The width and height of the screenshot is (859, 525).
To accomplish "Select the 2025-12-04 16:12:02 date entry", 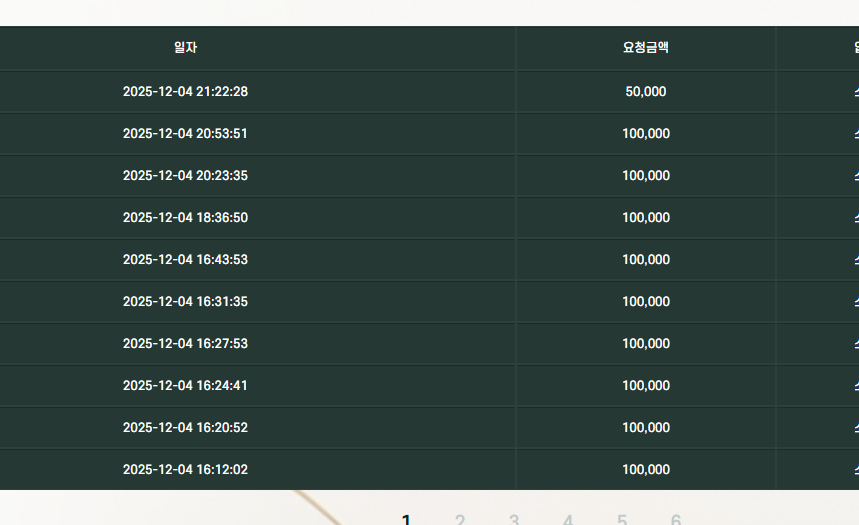I will tap(185, 470).
